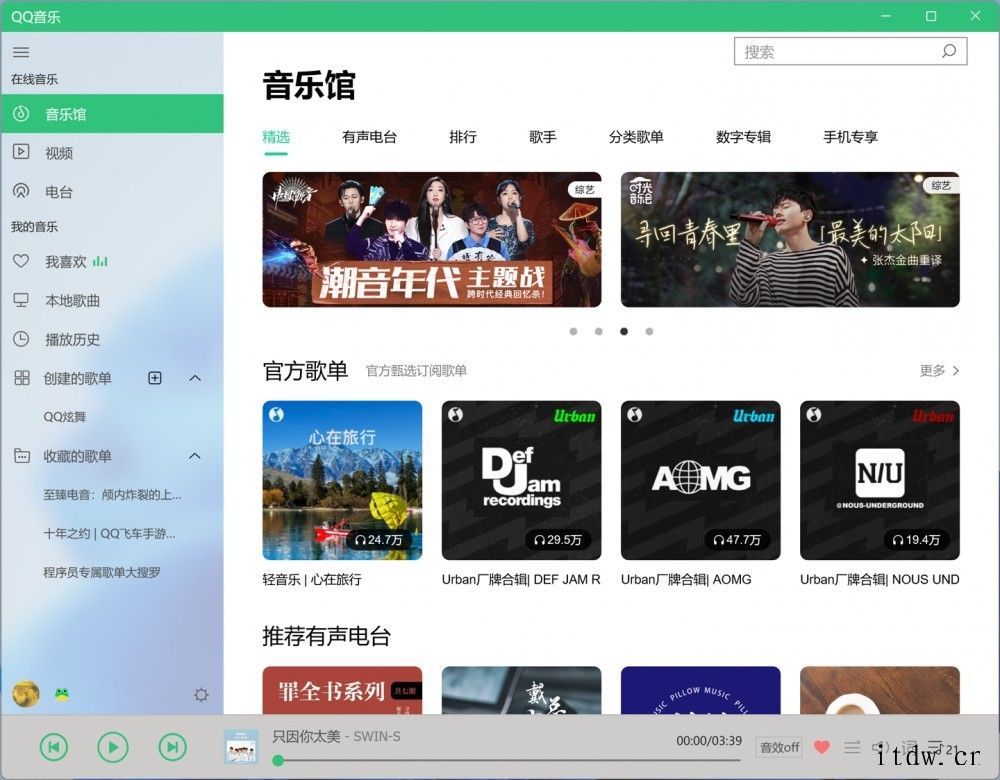Image resolution: width=1000 pixels, height=780 pixels.
Task: Click the green frog badge icon
Action: 62,695
